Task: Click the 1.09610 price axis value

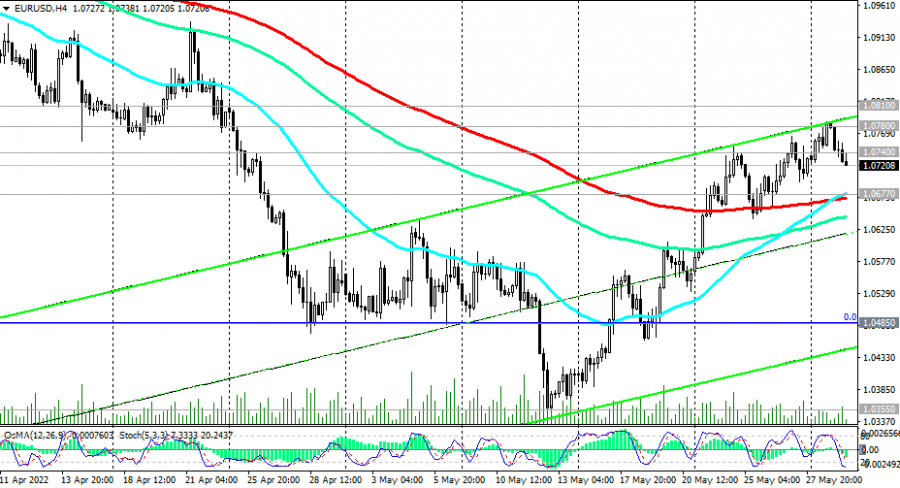Action: [x=879, y=6]
